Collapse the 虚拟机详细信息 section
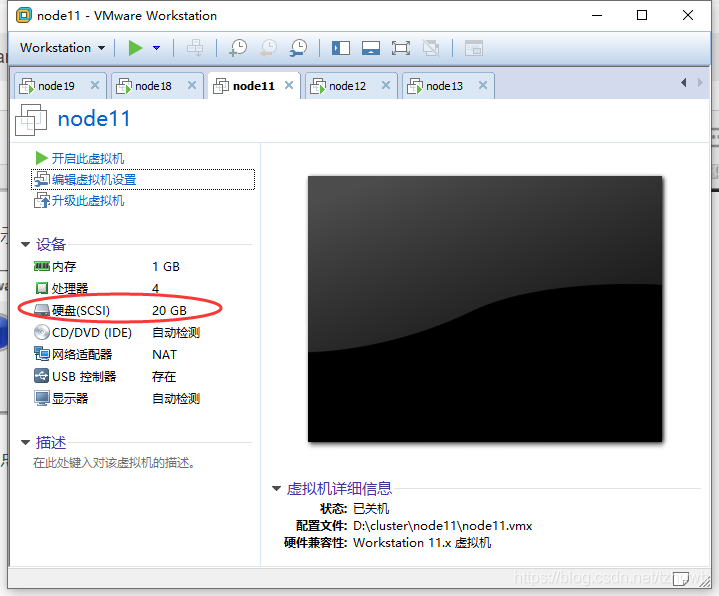The height and width of the screenshot is (596, 719). click(x=276, y=489)
